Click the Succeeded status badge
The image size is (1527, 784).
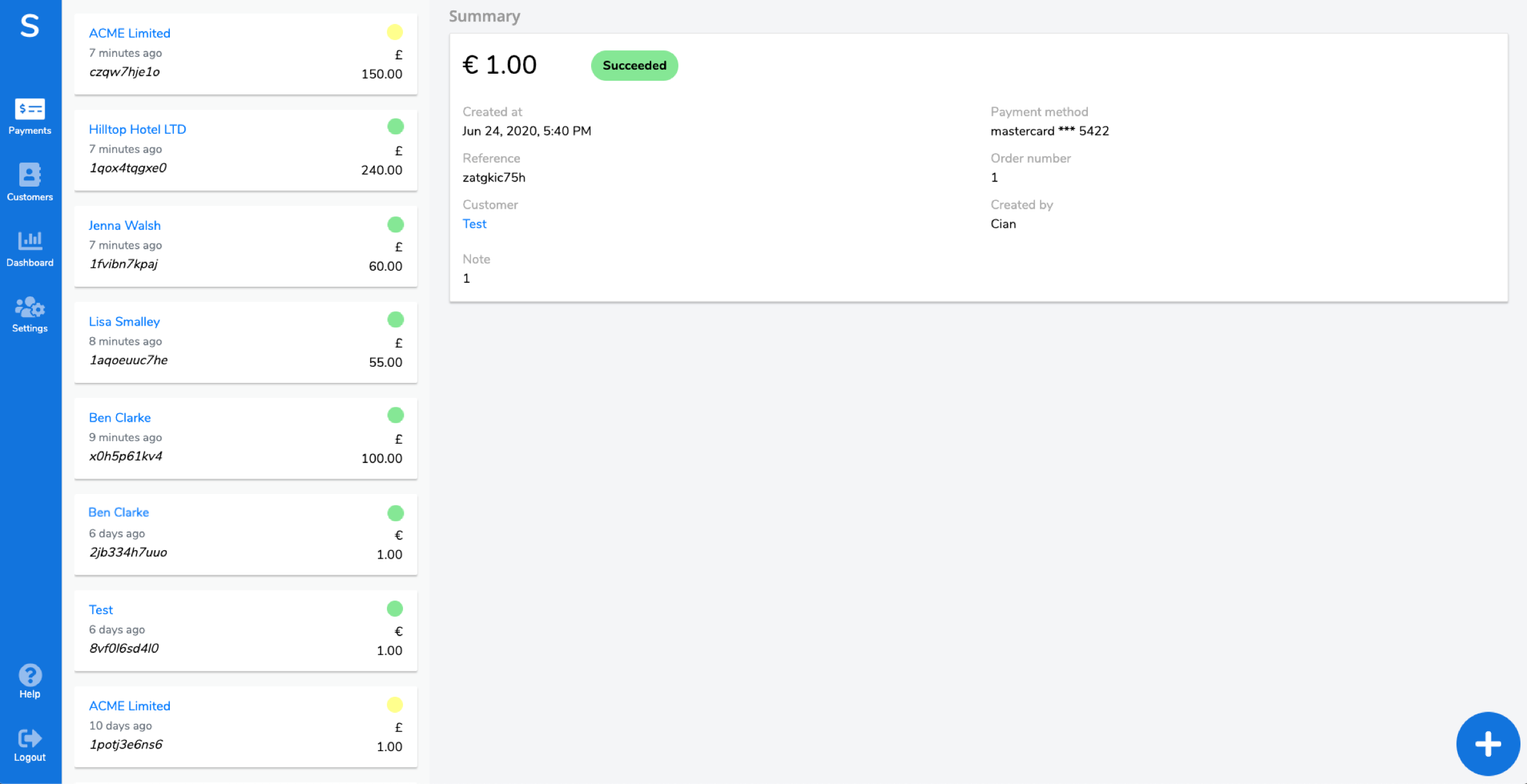[x=634, y=66]
